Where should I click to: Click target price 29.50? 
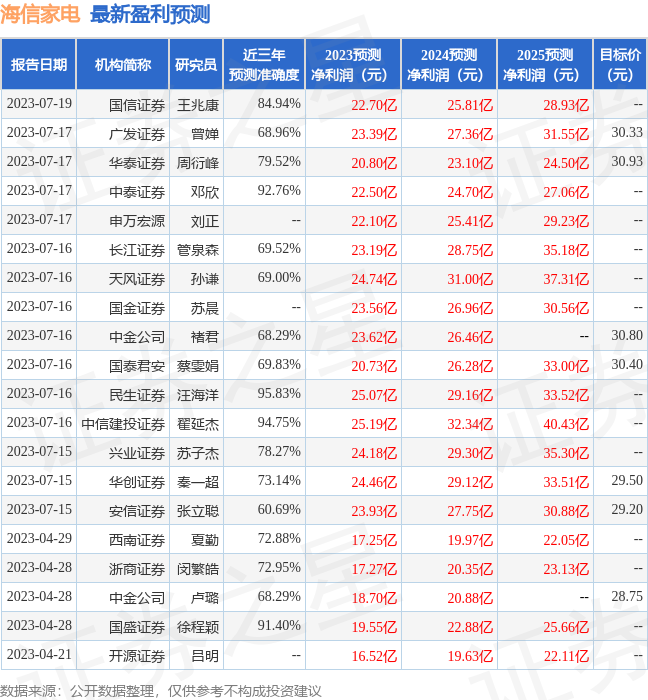(x=627, y=481)
